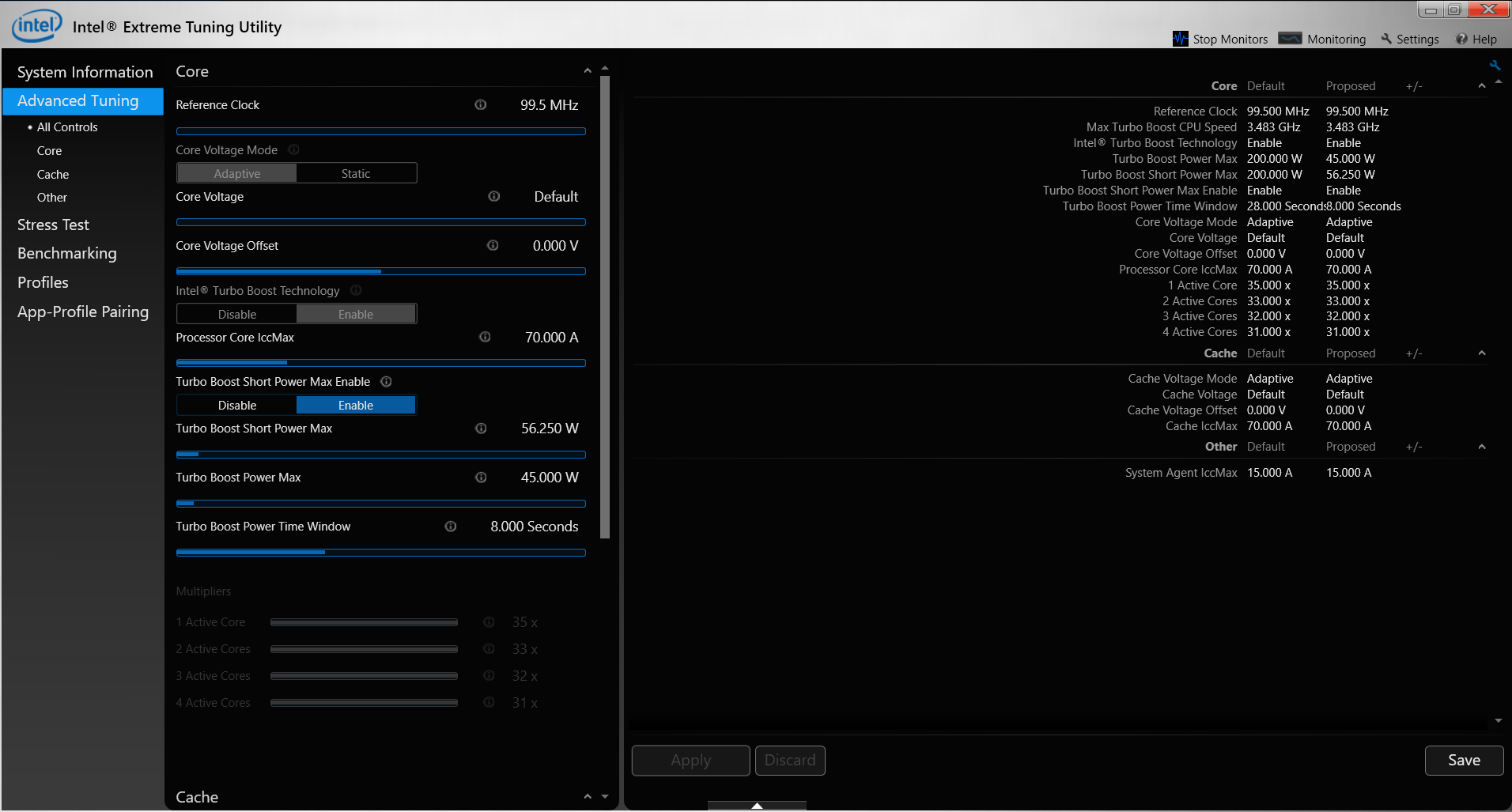Image resolution: width=1512 pixels, height=812 pixels.
Task: Open App-Profile Pairing section
Action: tap(83, 312)
